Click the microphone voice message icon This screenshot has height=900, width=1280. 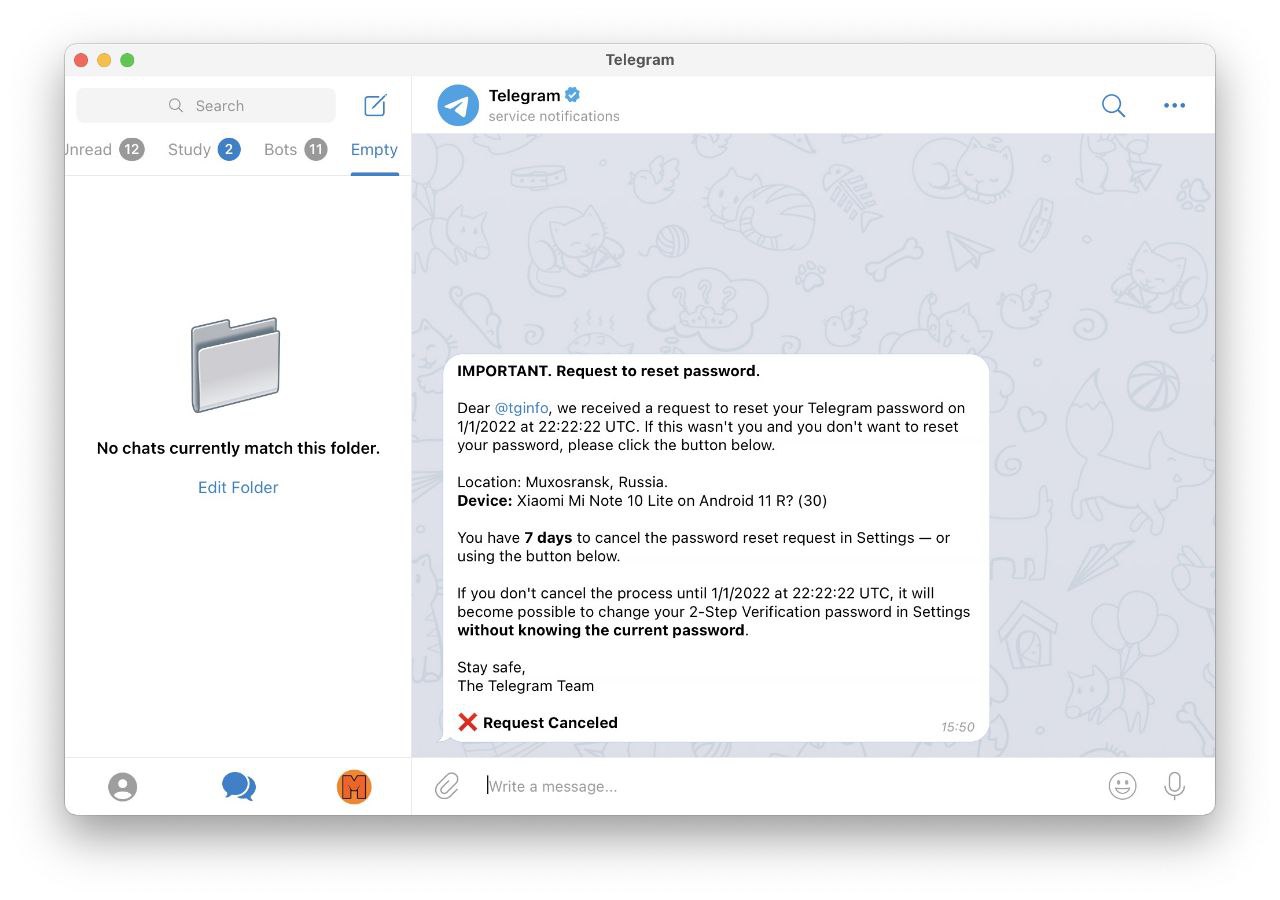[x=1175, y=786]
